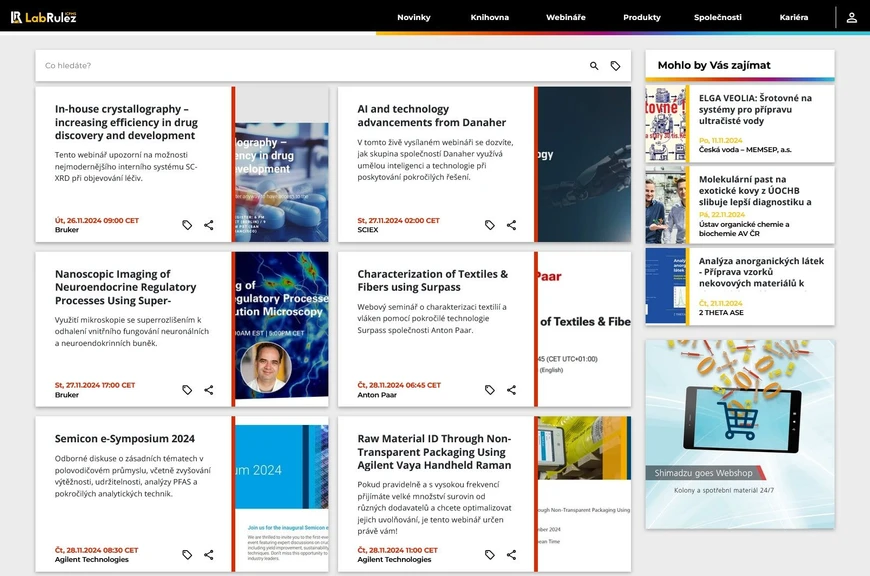Share the AI and technology advancements webinar
Image resolution: width=870 pixels, height=576 pixels.
tap(511, 225)
